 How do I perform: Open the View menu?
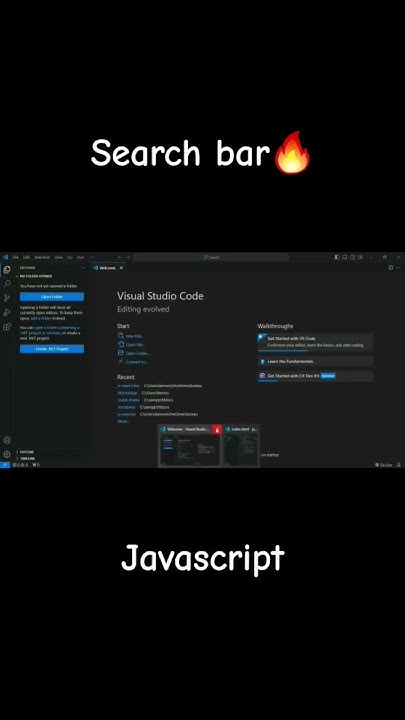point(59,257)
